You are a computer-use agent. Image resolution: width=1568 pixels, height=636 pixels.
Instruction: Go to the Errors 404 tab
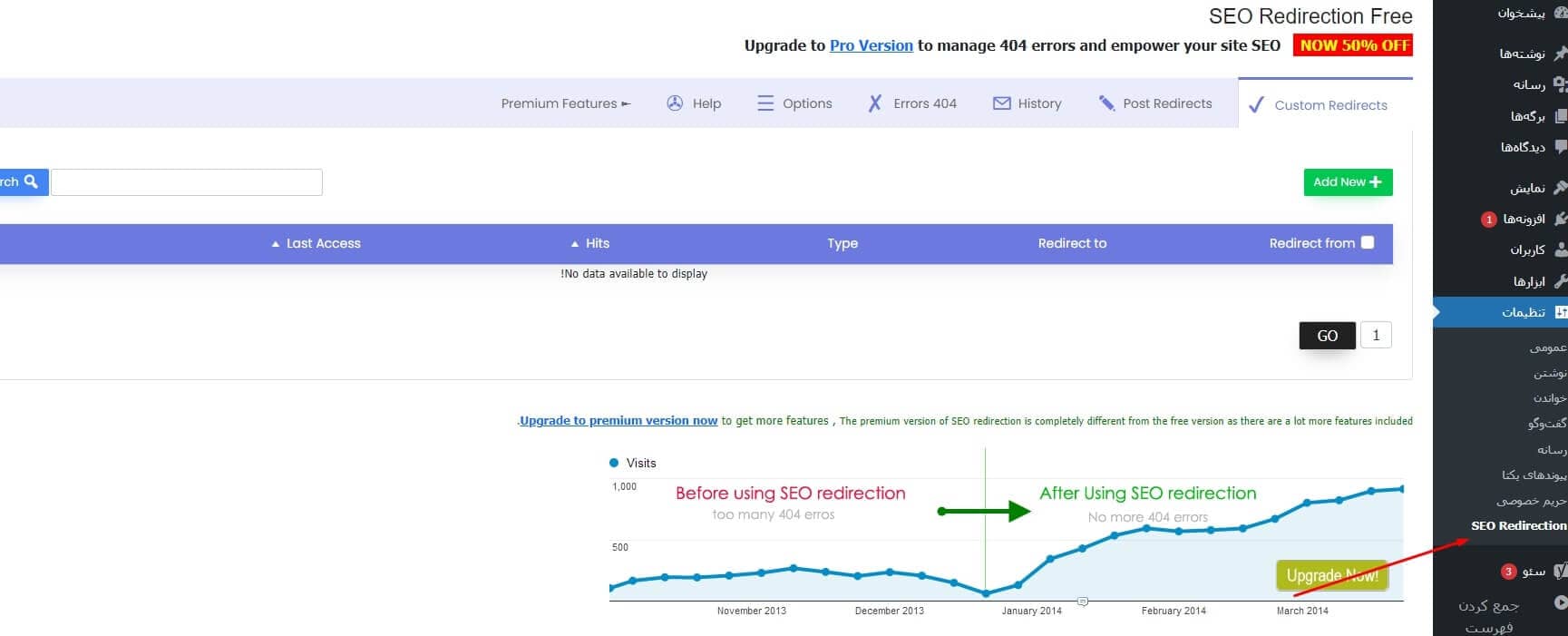pos(911,103)
